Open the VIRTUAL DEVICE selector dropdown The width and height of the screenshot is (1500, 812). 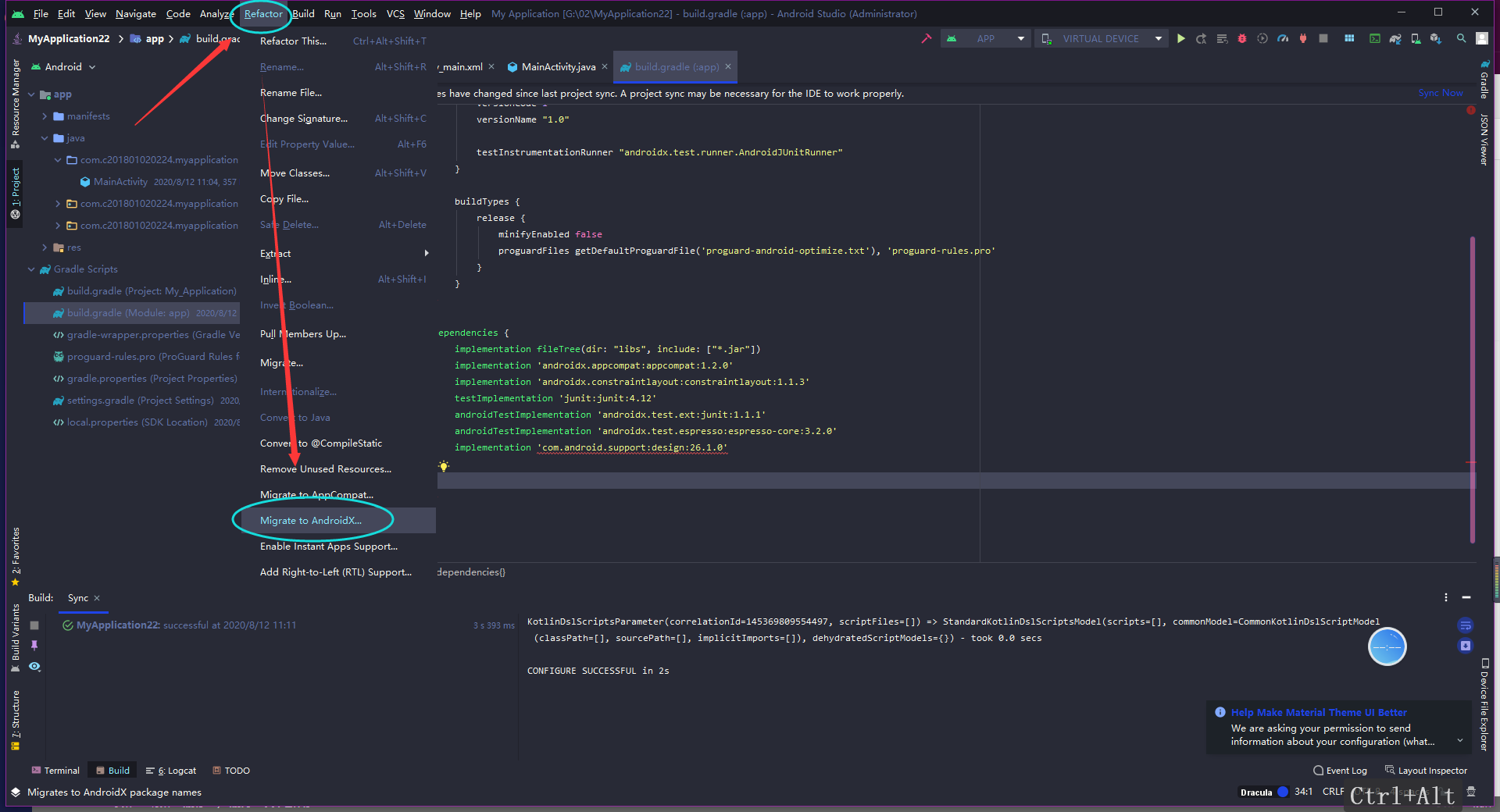1101,38
